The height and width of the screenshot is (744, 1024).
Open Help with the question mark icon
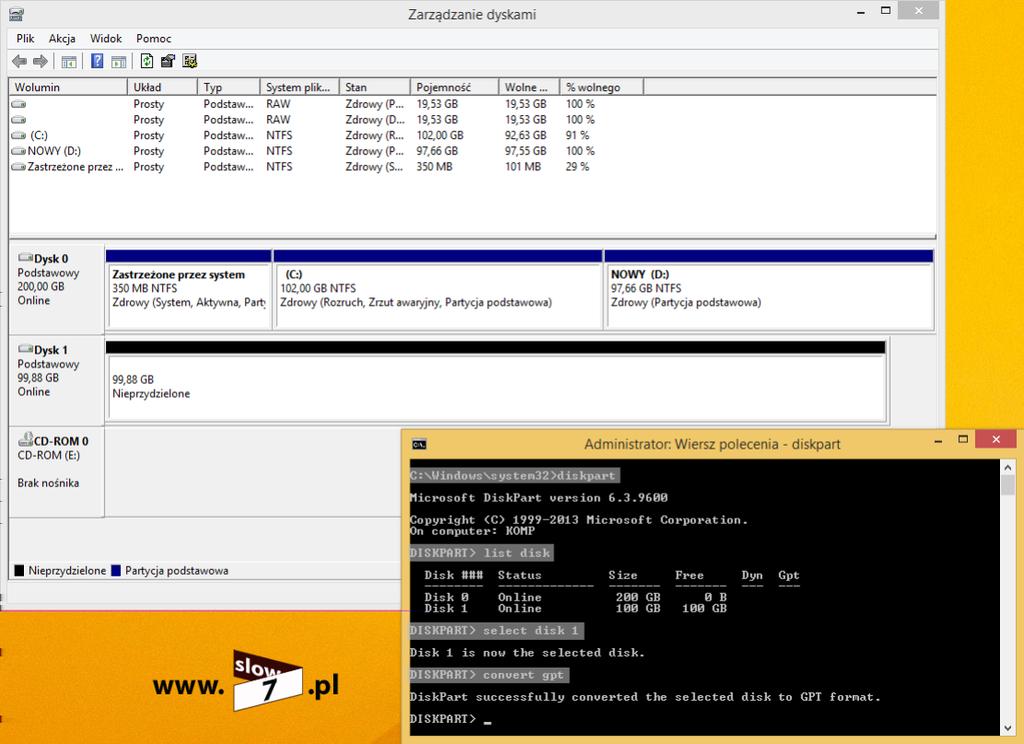97,61
